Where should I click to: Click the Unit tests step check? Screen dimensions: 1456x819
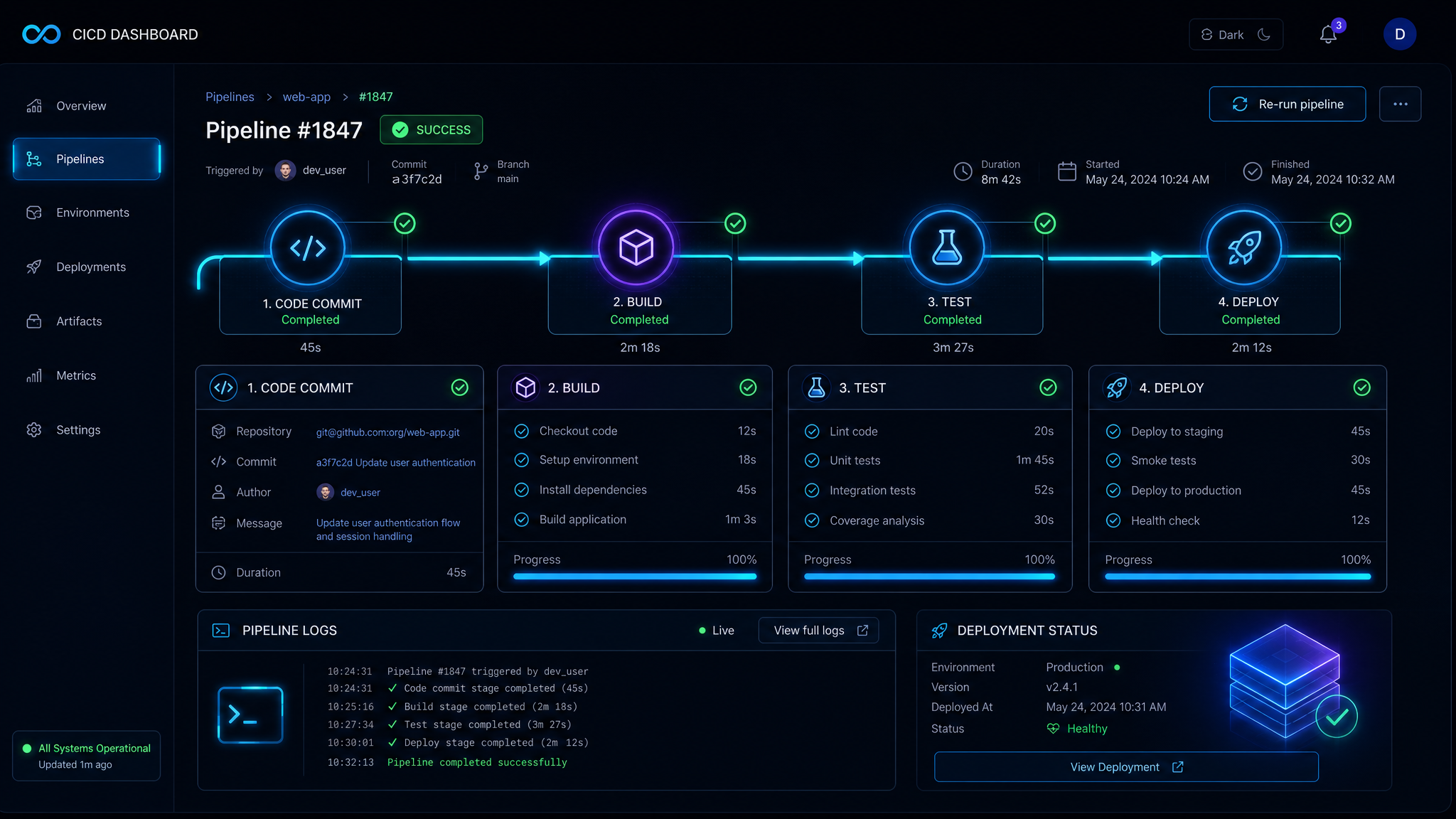coord(812,461)
